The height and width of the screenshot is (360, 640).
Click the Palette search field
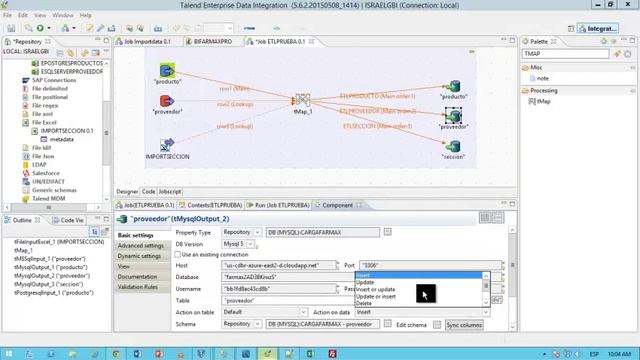tap(565, 54)
